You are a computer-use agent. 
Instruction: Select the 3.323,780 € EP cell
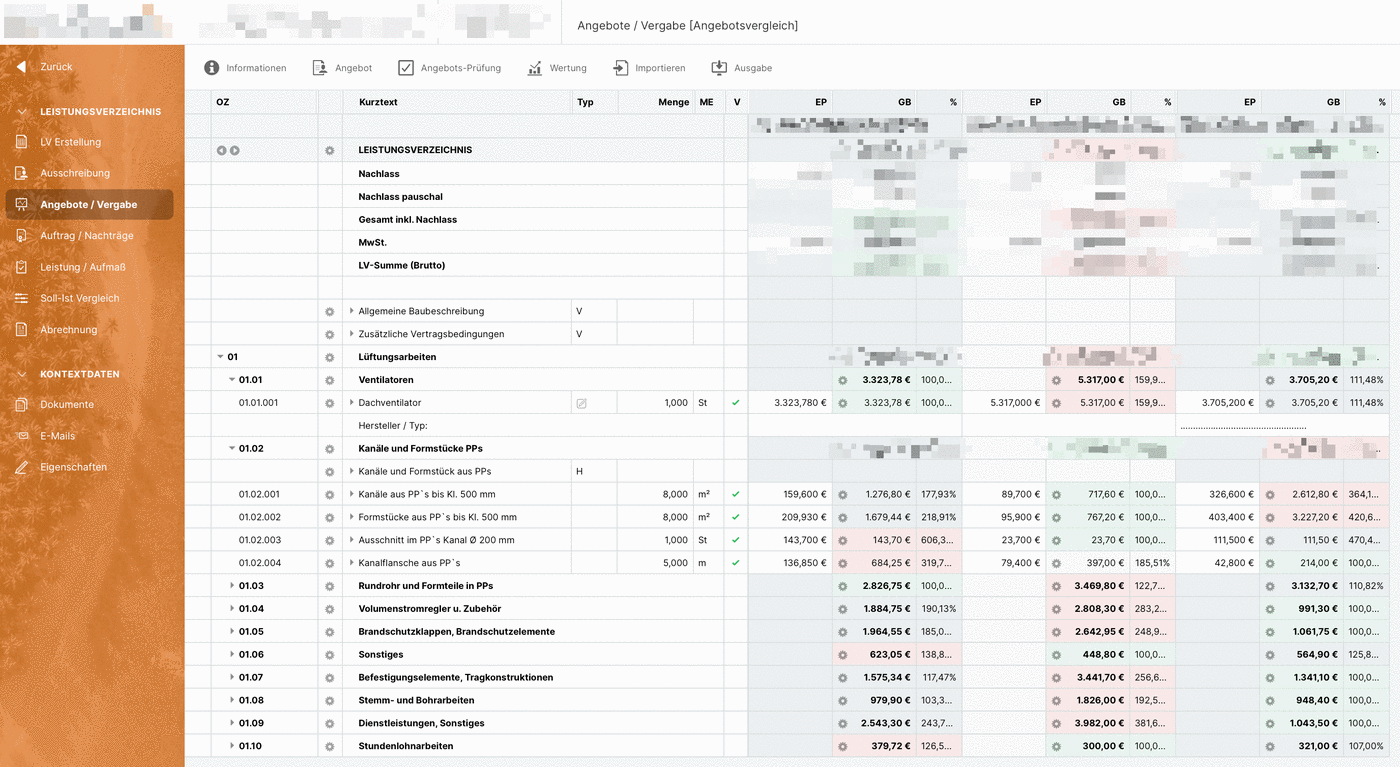(790, 403)
